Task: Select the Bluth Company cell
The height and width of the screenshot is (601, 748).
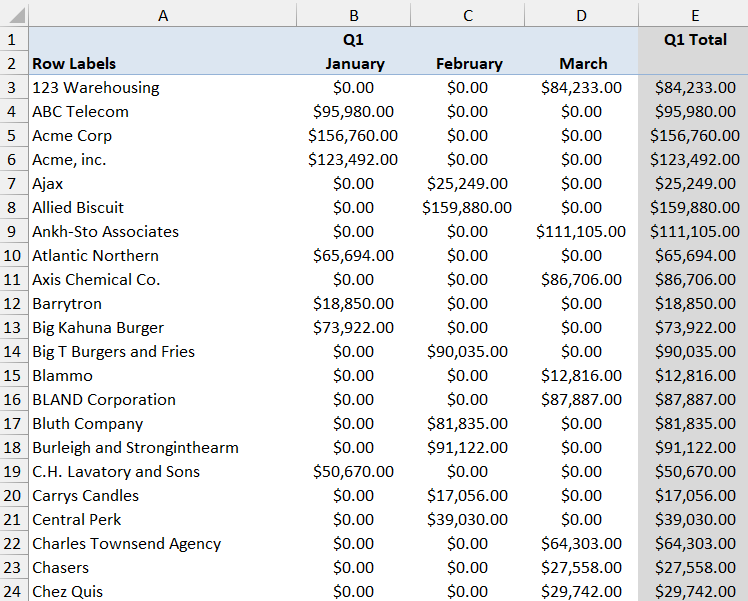Action: 163,424
